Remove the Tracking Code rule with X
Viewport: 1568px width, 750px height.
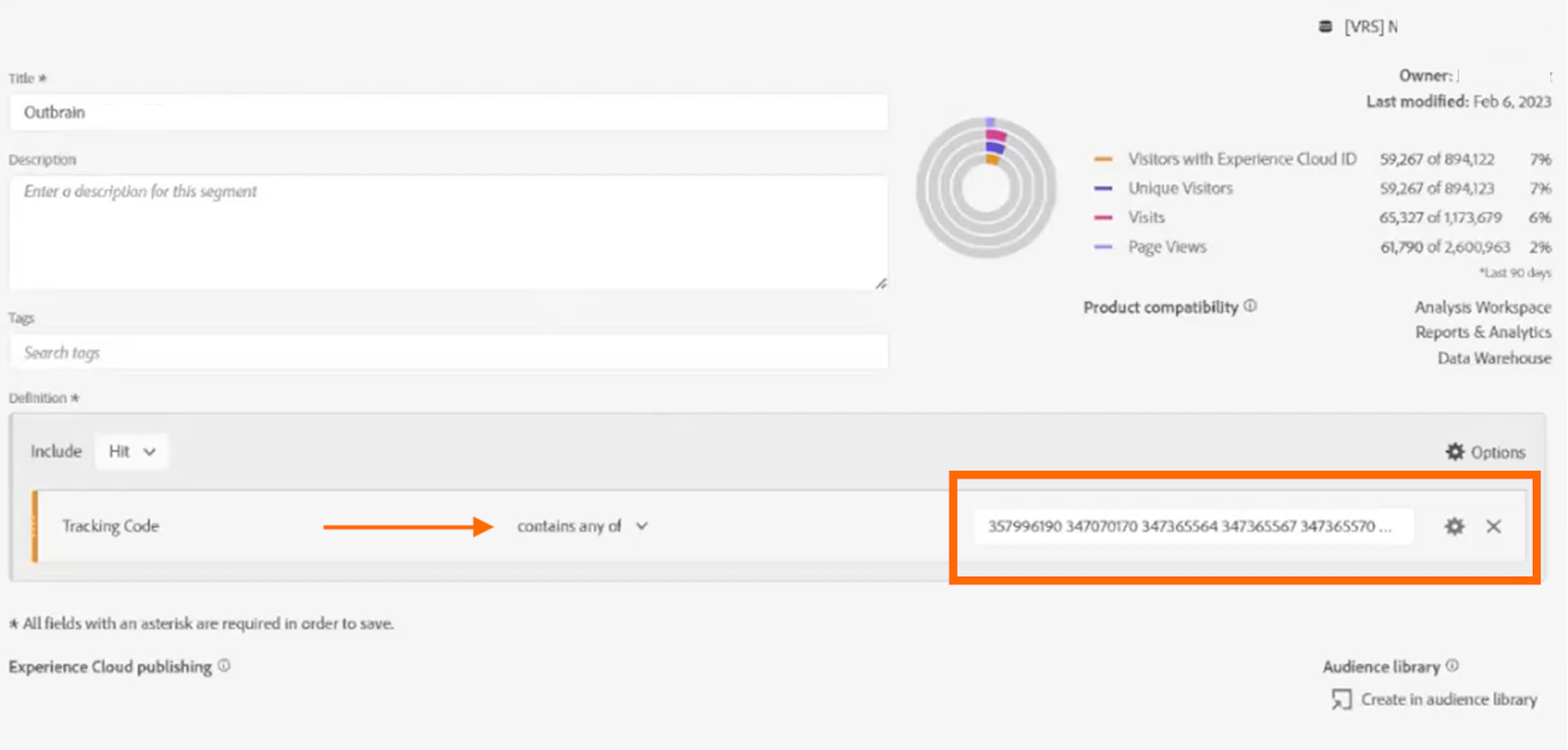[x=1494, y=526]
